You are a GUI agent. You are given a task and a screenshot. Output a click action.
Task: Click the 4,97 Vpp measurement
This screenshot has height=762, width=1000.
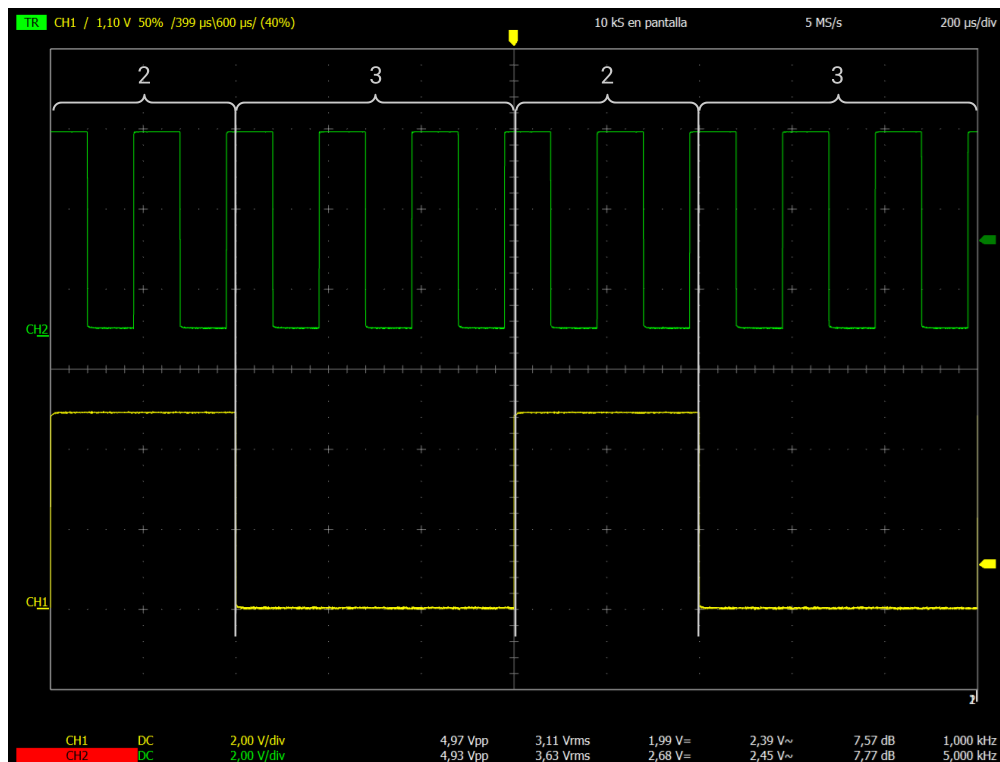[464, 741]
